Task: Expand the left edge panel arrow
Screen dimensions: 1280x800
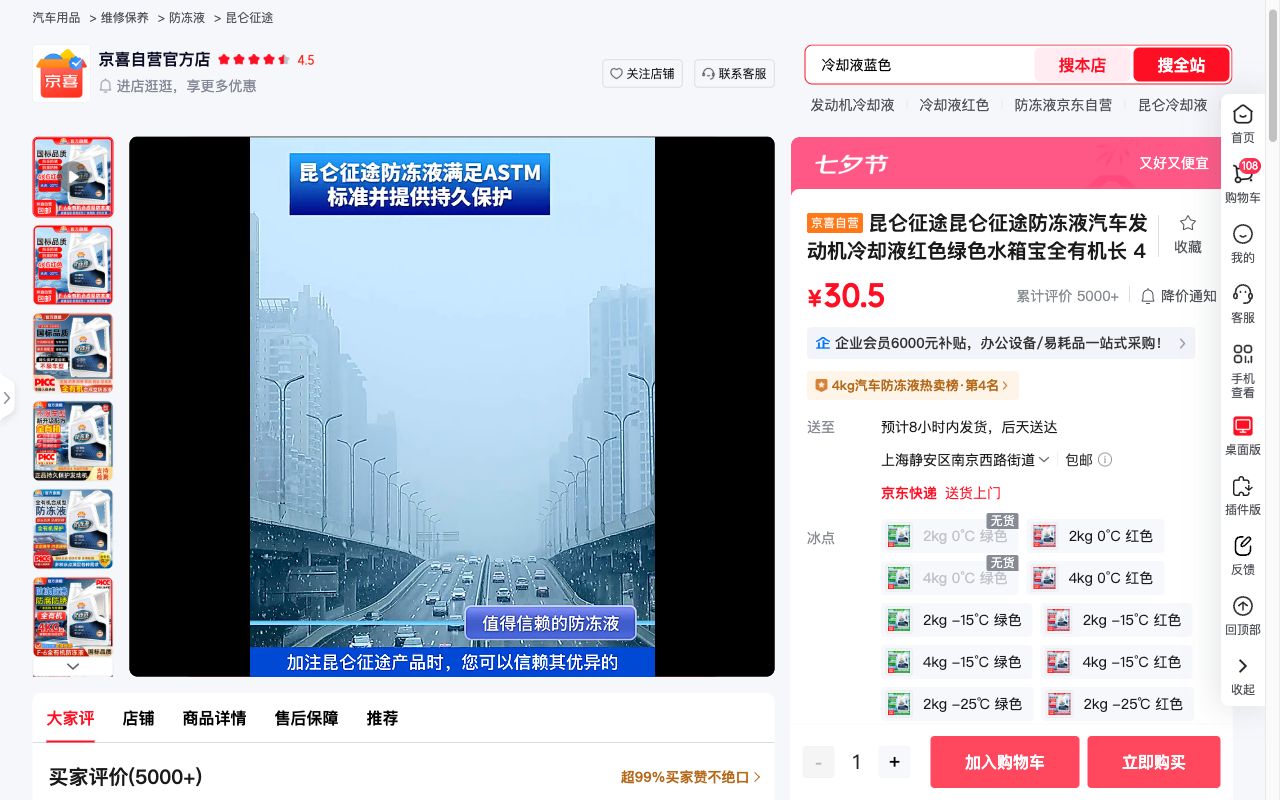Action: pos(7,398)
